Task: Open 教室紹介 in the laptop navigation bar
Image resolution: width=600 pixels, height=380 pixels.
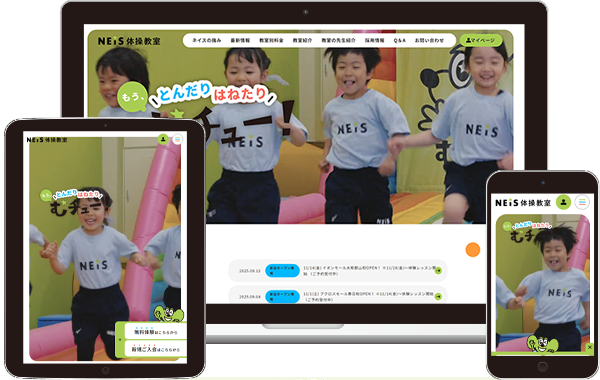Action: (302, 40)
